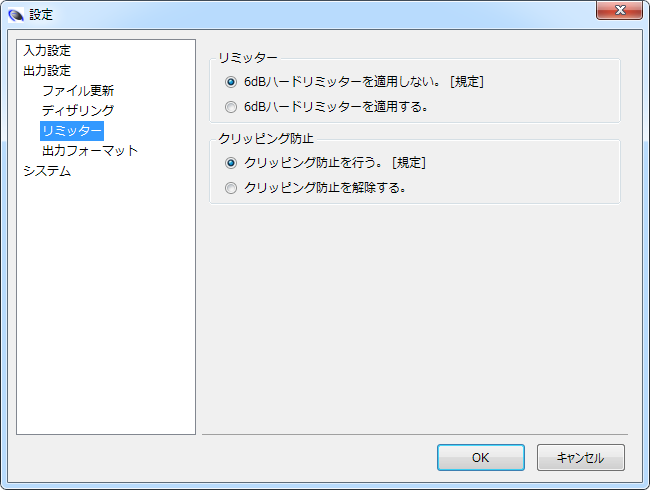Select 6dBハードリミッターを適用する radio option
Viewport: 650px width, 490px height.
pyautogui.click(x=232, y=106)
